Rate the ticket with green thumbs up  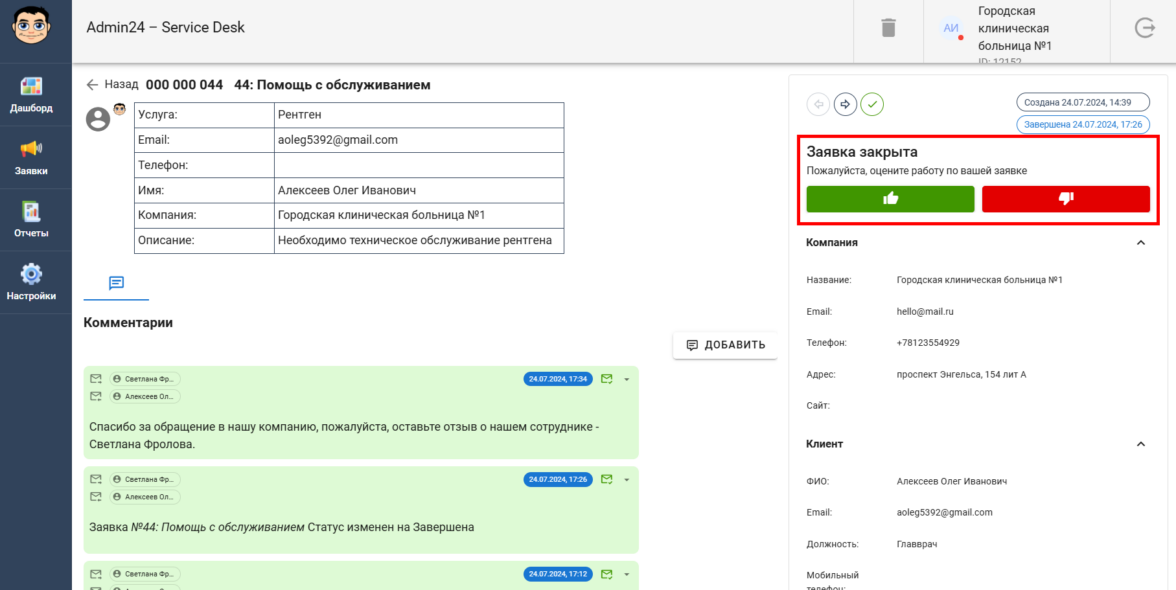click(890, 199)
